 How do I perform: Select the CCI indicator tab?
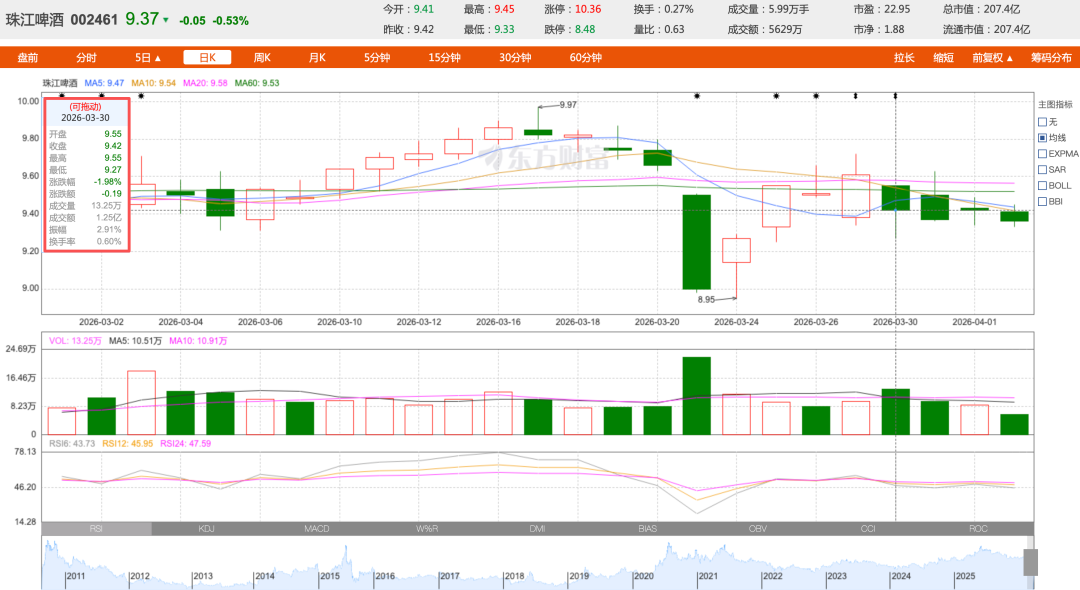tap(868, 529)
